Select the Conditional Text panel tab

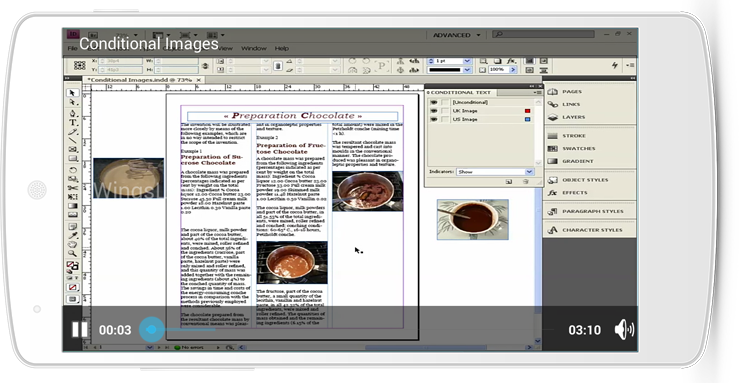point(460,92)
